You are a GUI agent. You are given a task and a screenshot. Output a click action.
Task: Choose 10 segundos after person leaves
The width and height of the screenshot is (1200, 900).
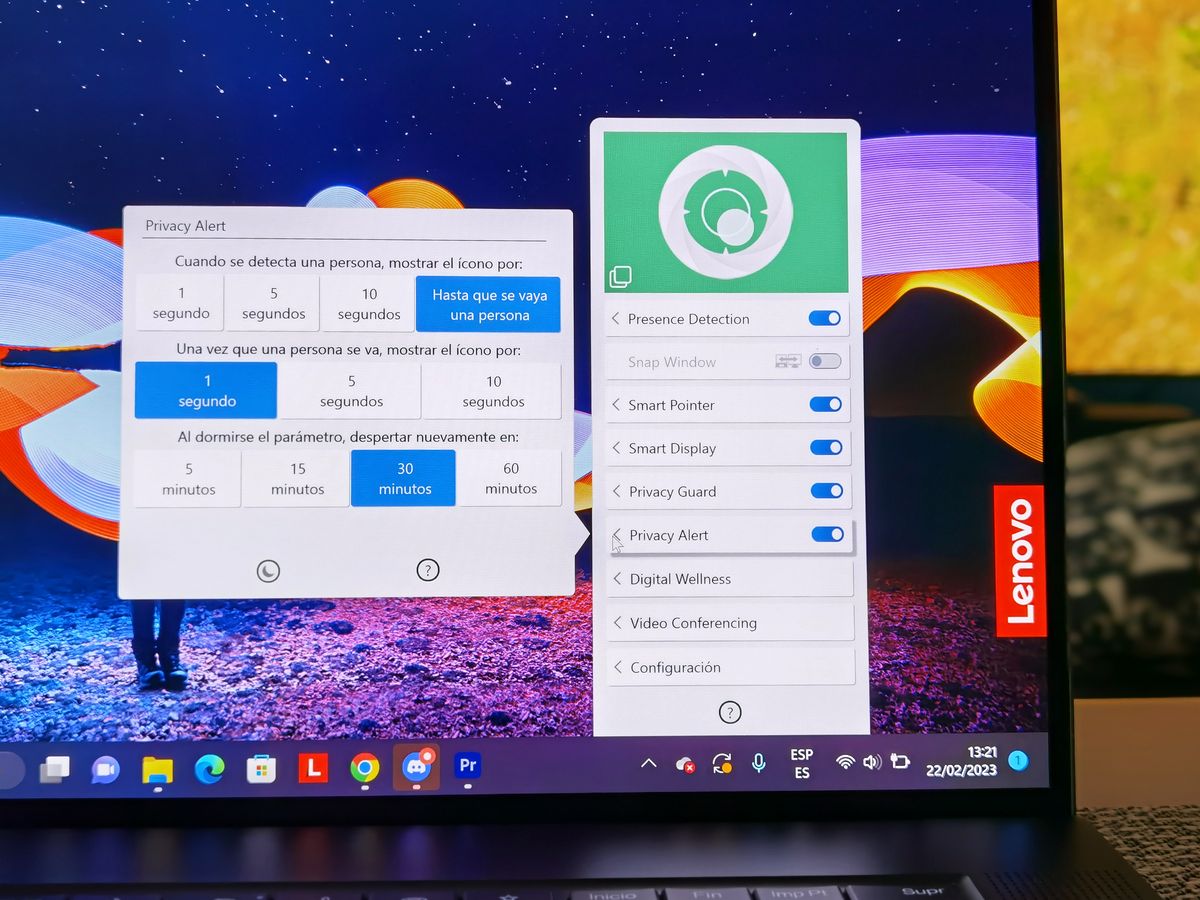tap(493, 391)
